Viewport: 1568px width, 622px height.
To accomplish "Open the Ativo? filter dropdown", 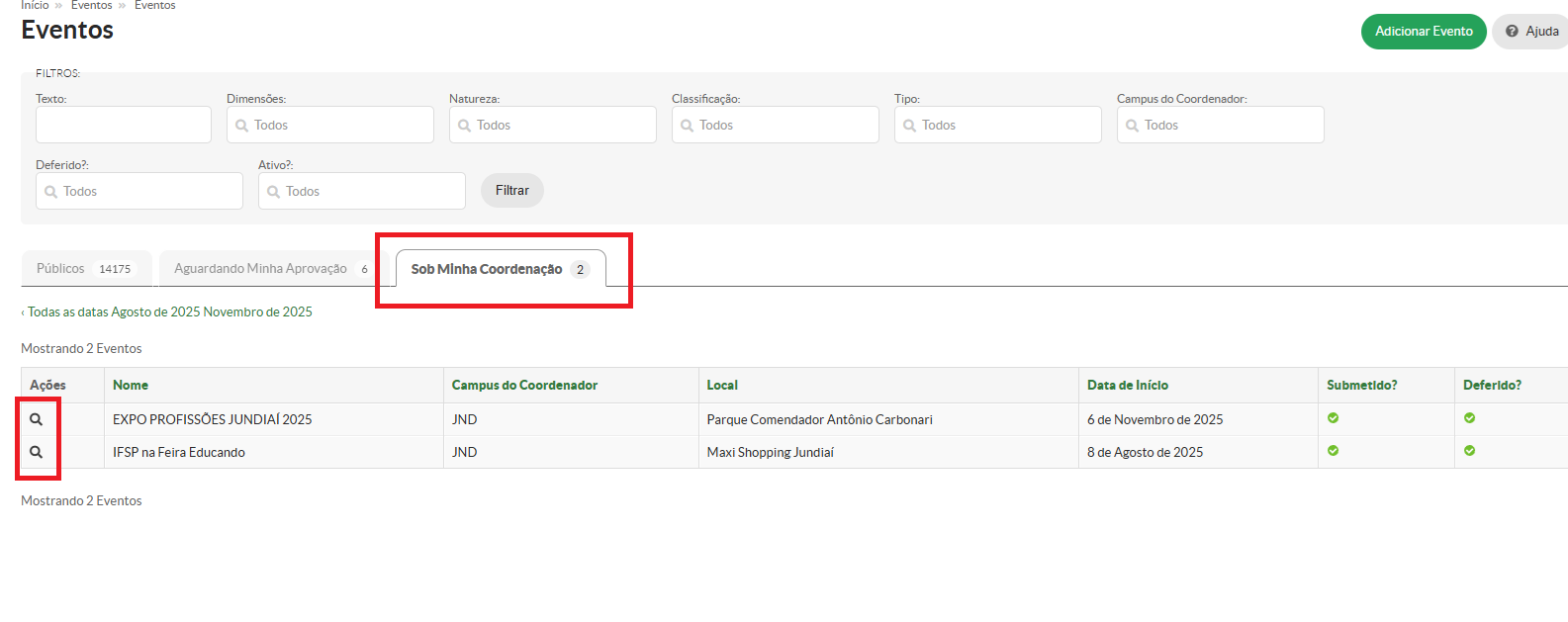I will tap(361, 191).
